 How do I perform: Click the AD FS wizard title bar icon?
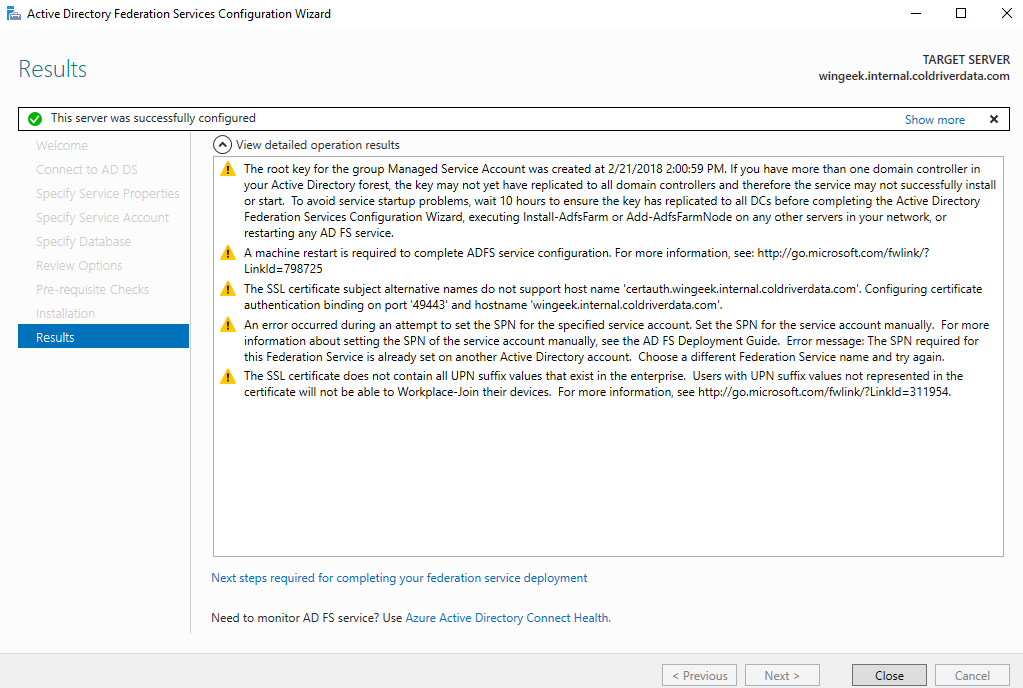[12, 14]
